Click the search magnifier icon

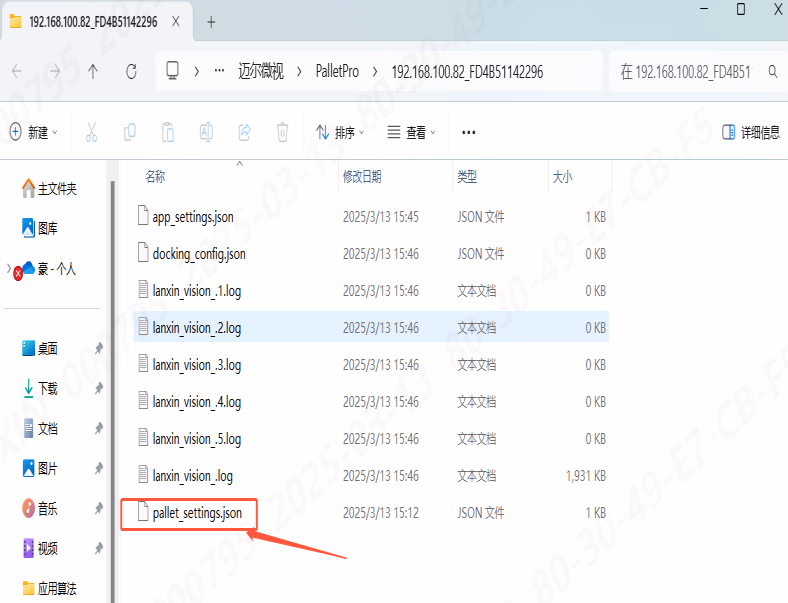[773, 72]
